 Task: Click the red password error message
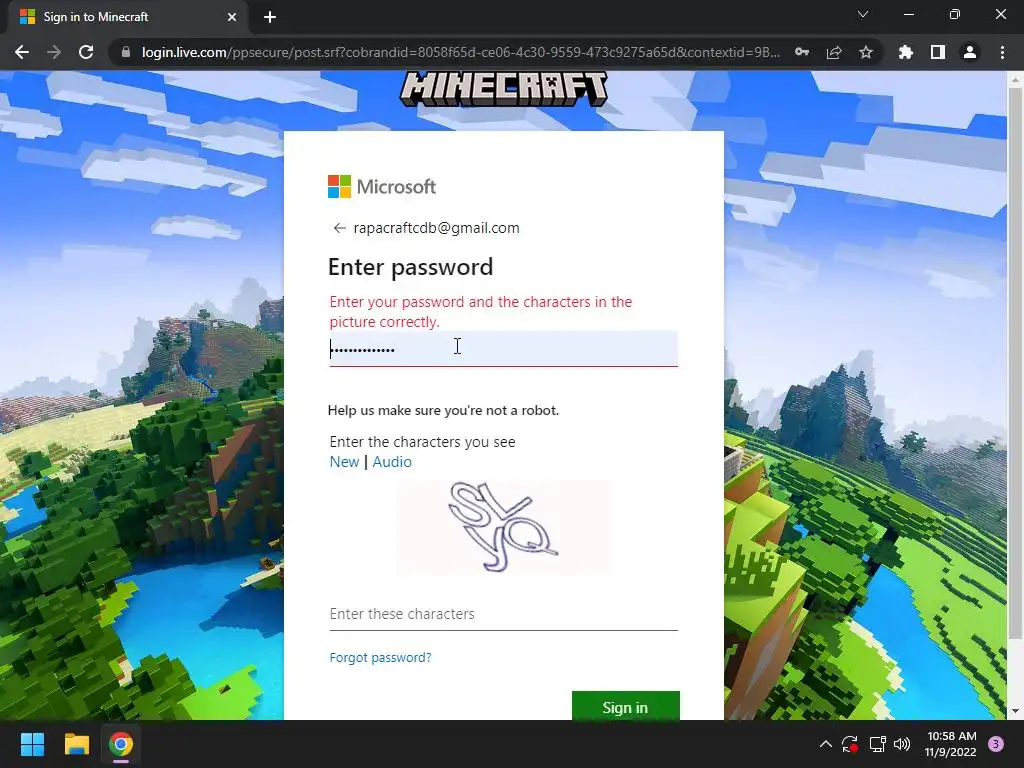(481, 312)
